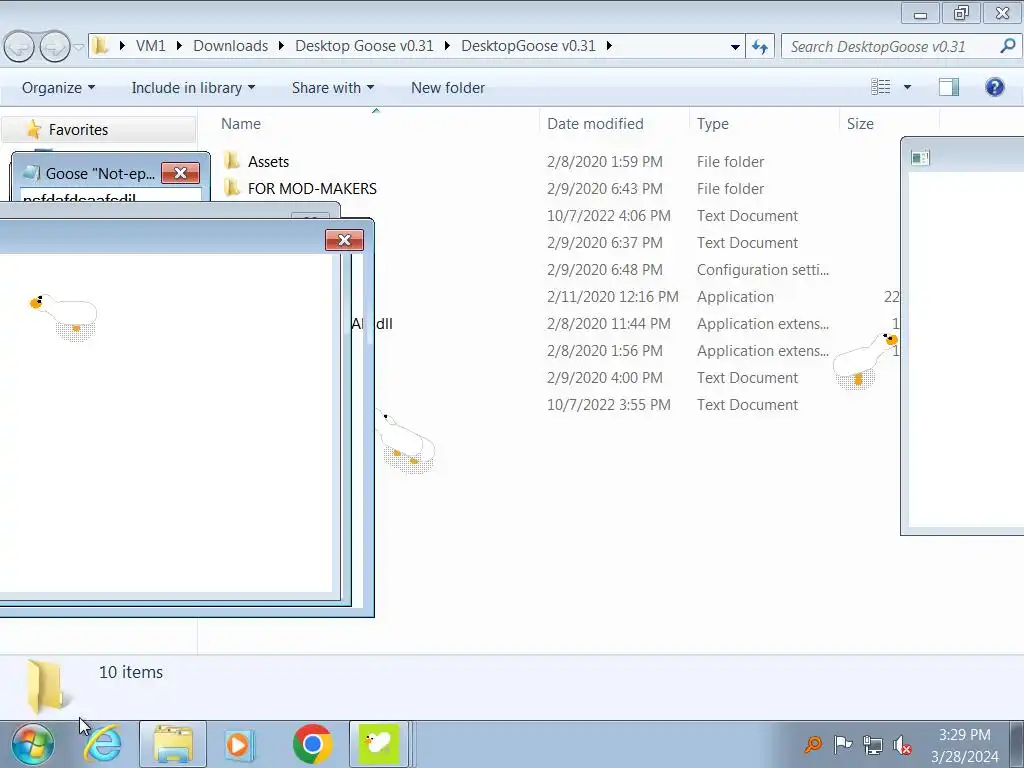Open Windows Media Player from taskbar

239,744
